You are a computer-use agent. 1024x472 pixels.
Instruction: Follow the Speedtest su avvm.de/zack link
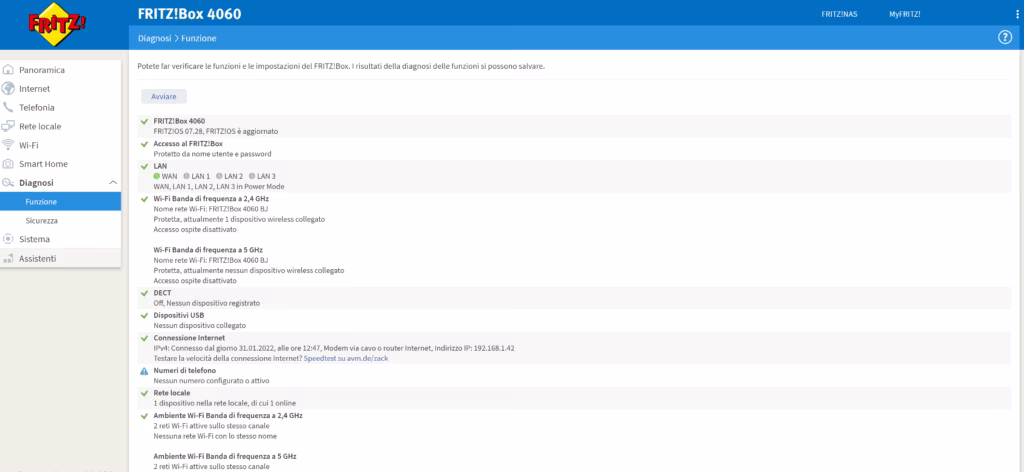[x=346, y=358]
